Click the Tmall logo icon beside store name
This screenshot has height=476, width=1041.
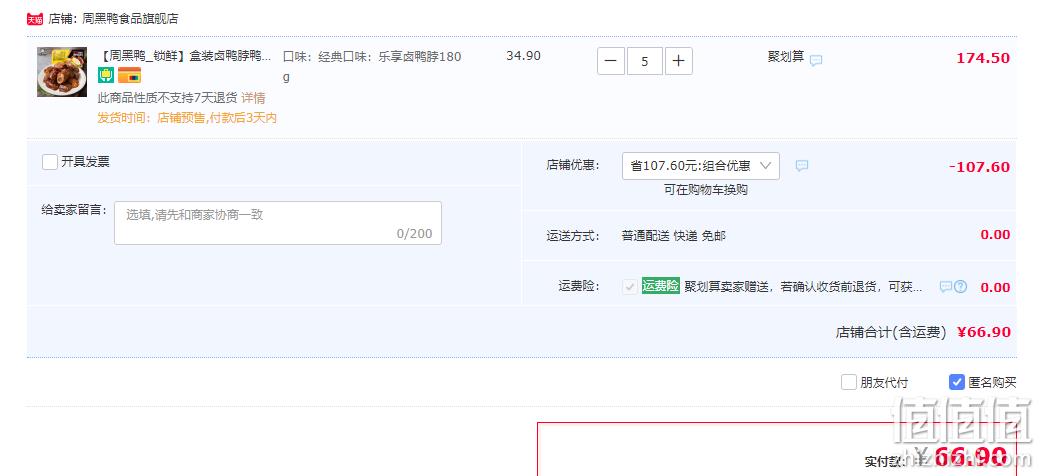(x=35, y=19)
